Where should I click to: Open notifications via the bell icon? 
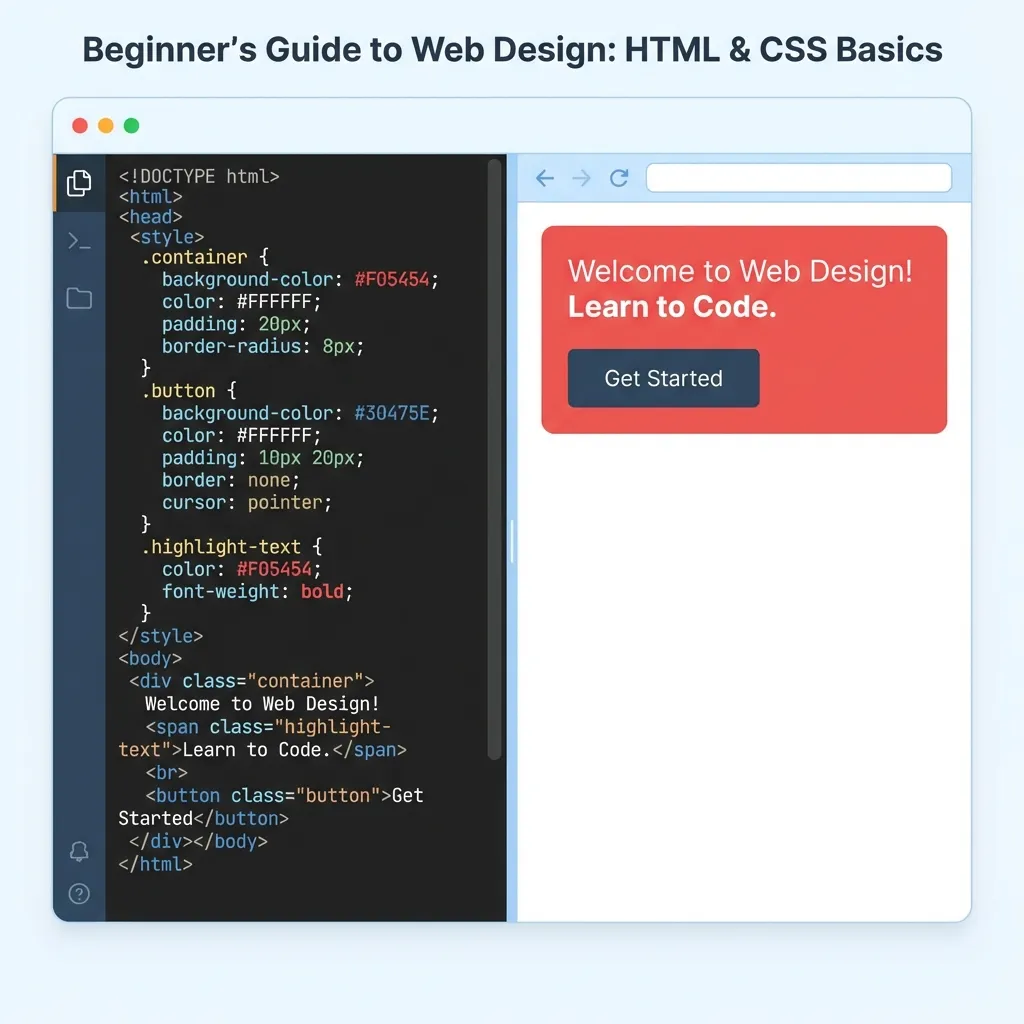(79, 850)
